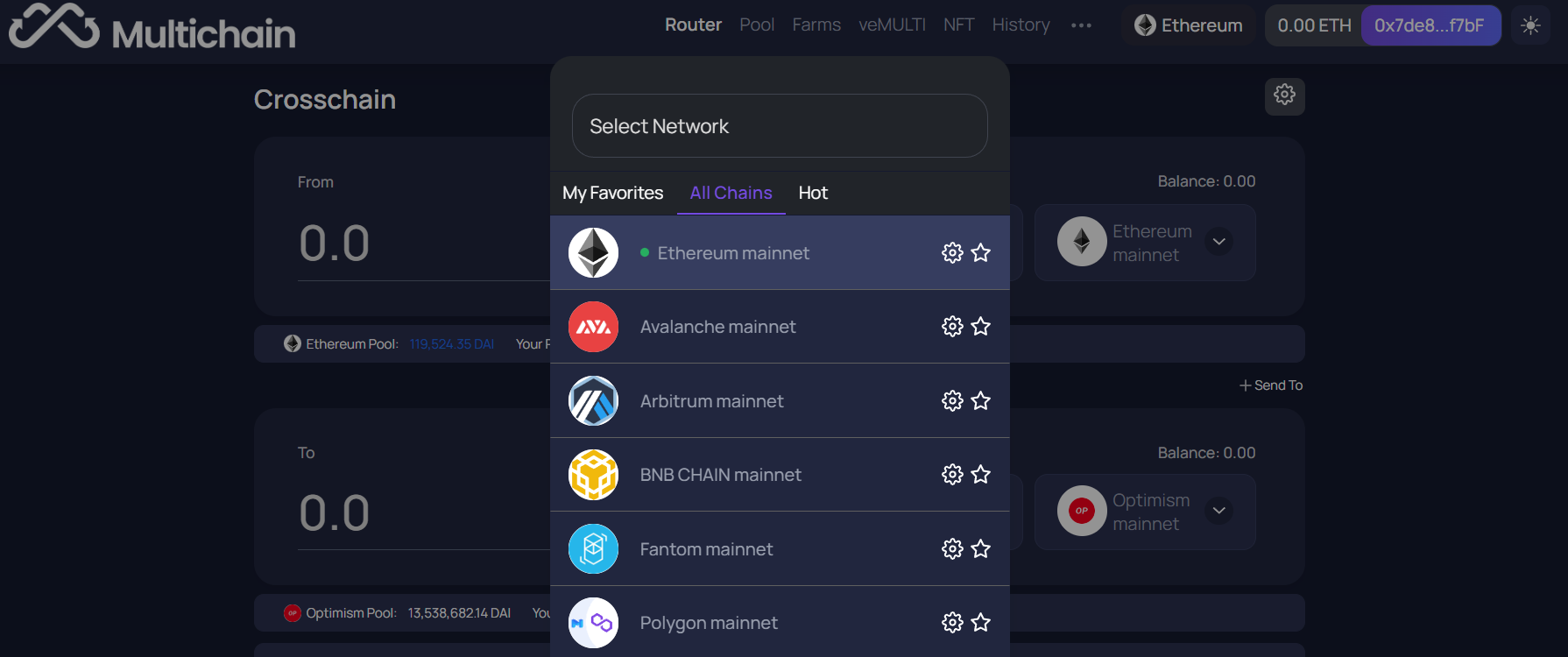The width and height of the screenshot is (1568, 657).
Task: Toggle light/dark theme sun button
Action: 1530,25
